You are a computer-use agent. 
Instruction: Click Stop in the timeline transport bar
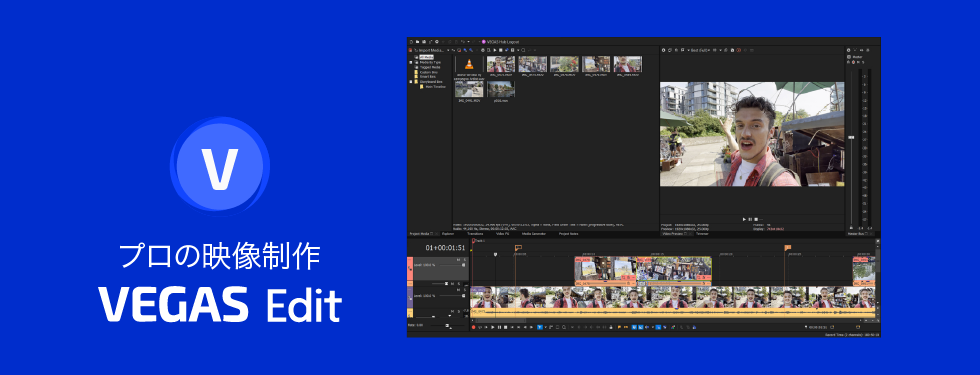(506, 327)
